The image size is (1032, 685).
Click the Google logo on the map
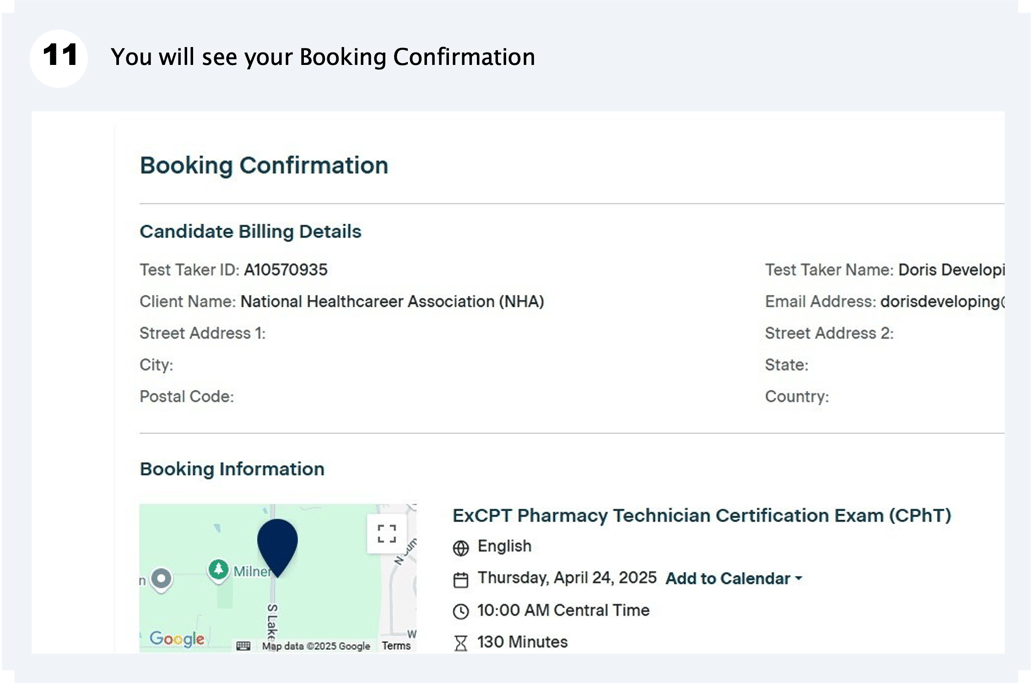click(177, 639)
